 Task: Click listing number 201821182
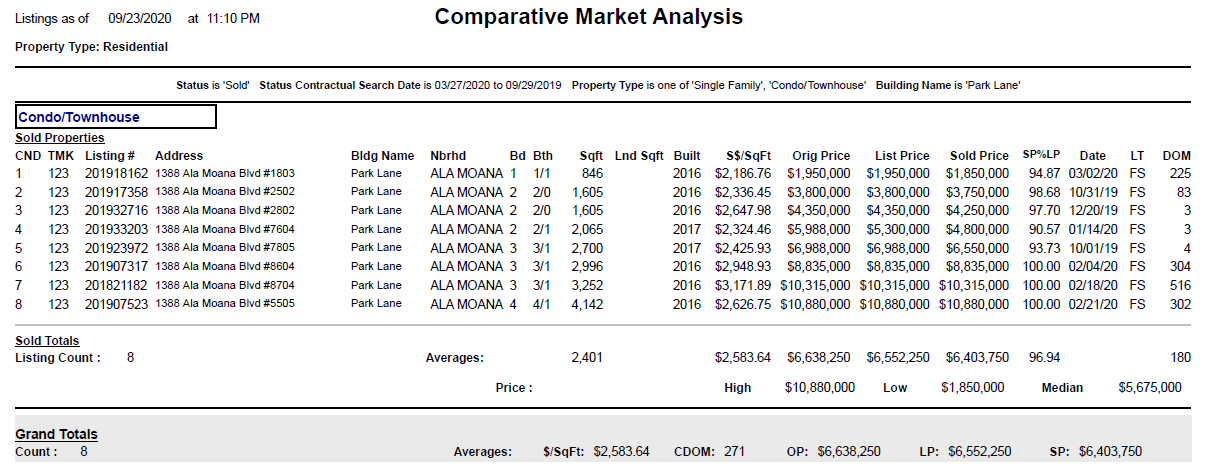[x=116, y=285]
